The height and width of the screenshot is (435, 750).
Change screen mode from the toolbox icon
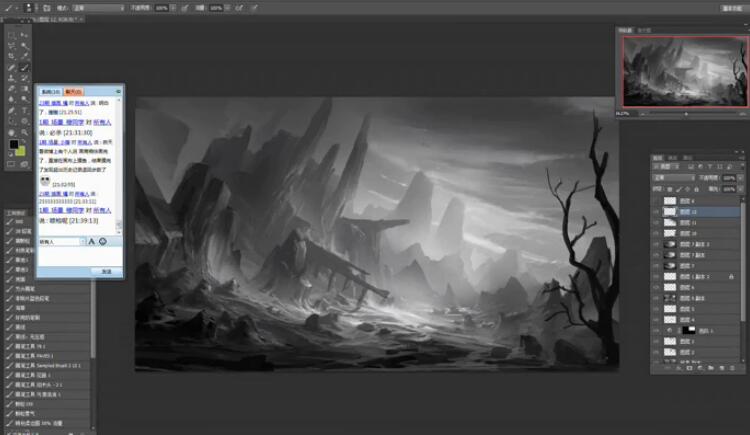tap(24, 164)
